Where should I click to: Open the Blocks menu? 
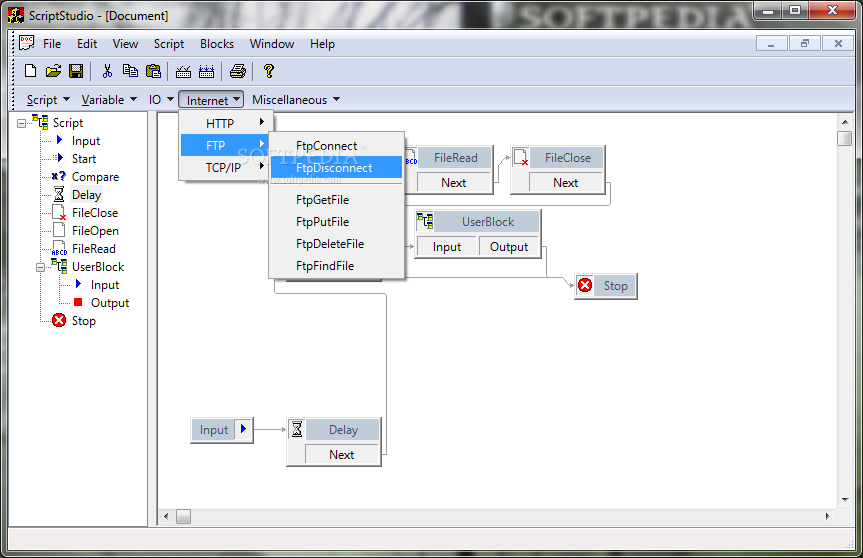pos(217,43)
